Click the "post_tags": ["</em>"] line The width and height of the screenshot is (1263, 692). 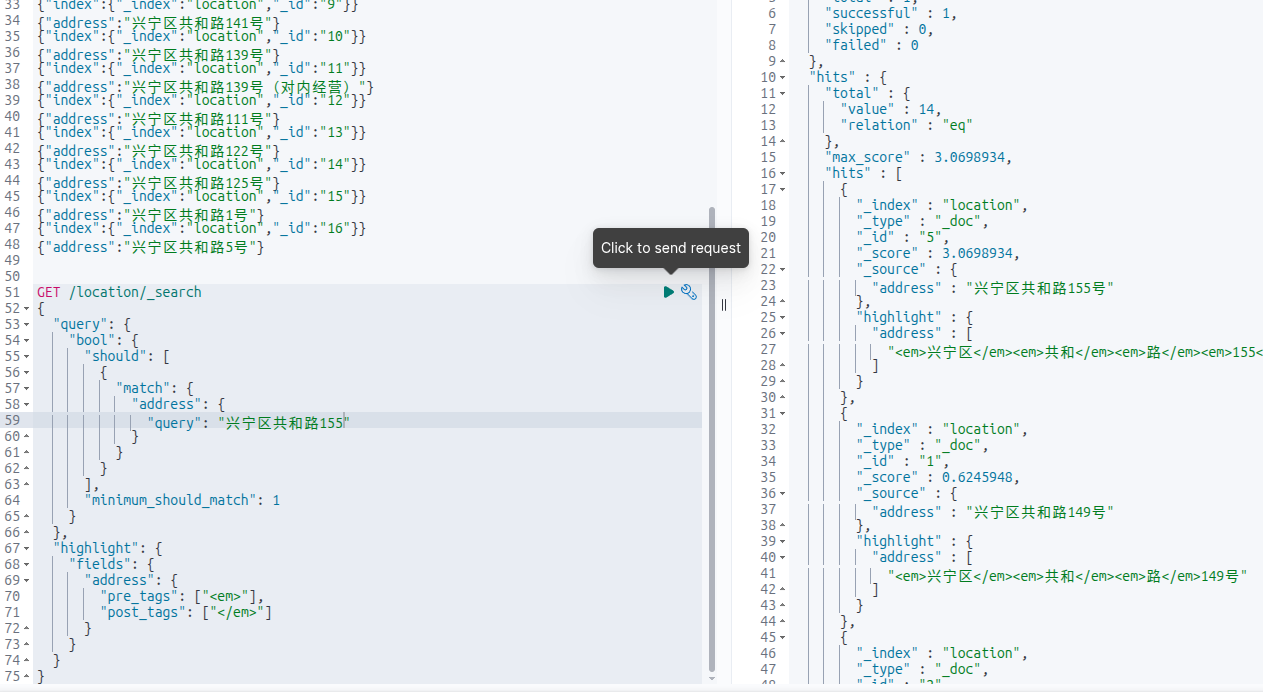click(x=187, y=612)
